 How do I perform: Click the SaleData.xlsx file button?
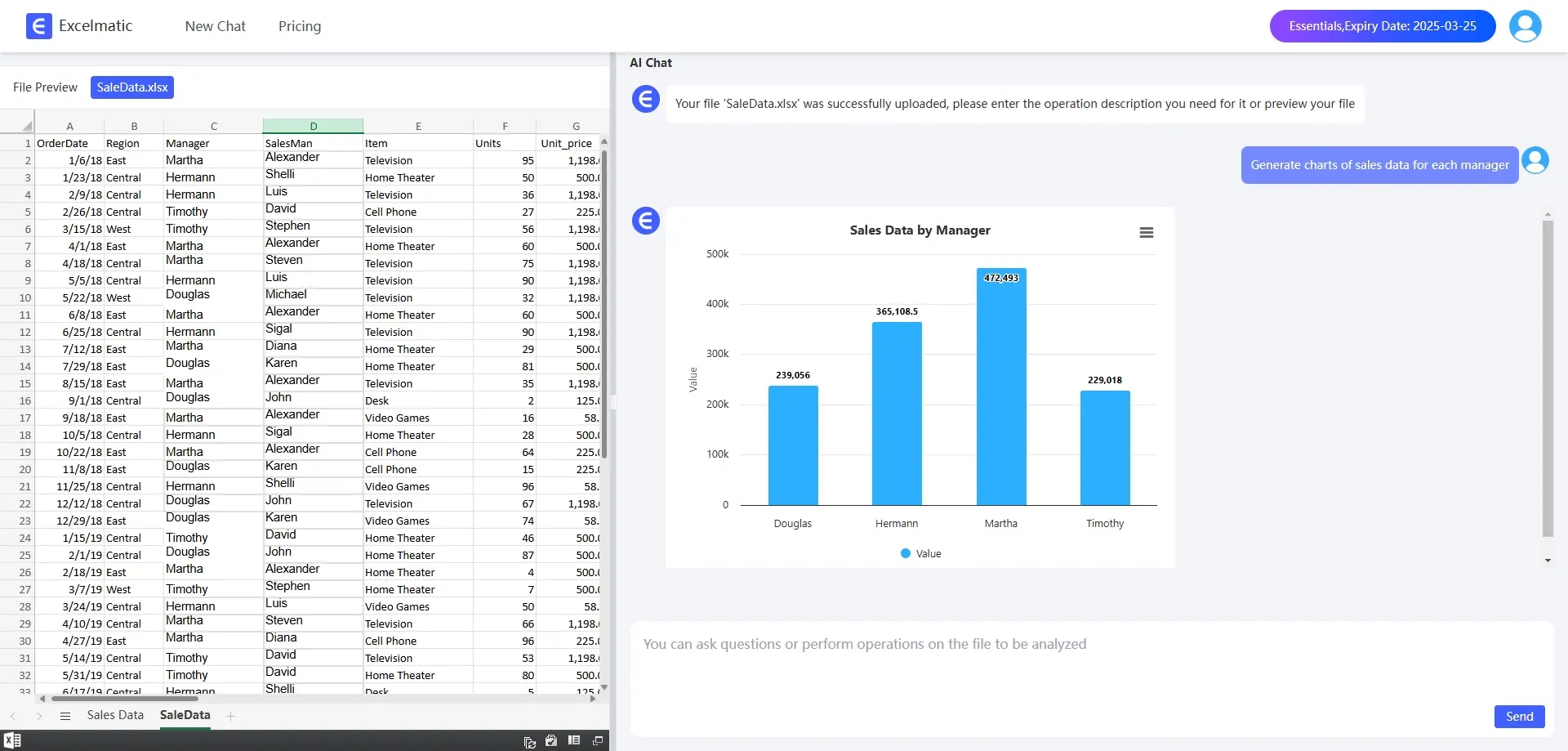(132, 87)
